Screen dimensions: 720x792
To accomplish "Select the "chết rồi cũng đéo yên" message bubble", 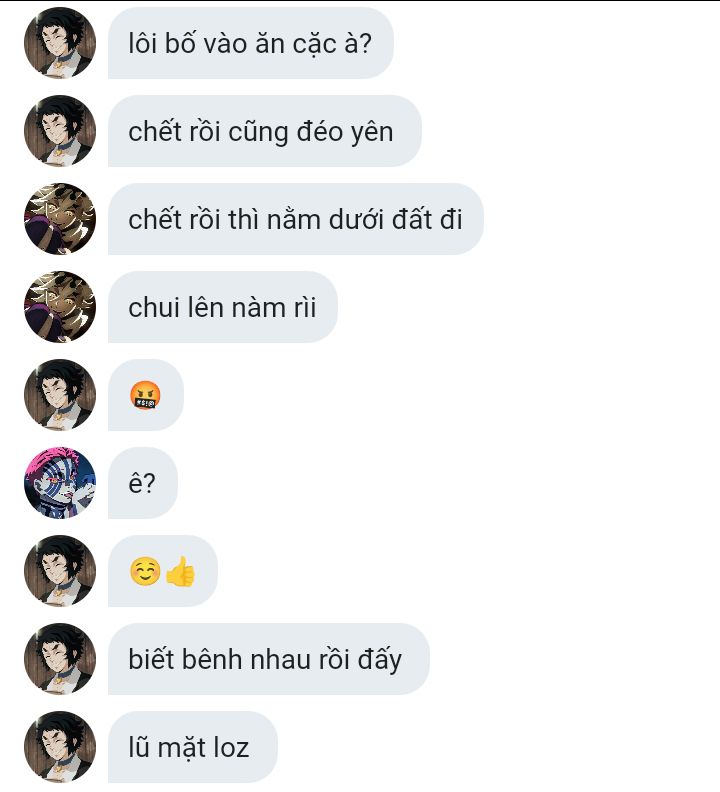I will click(265, 131).
